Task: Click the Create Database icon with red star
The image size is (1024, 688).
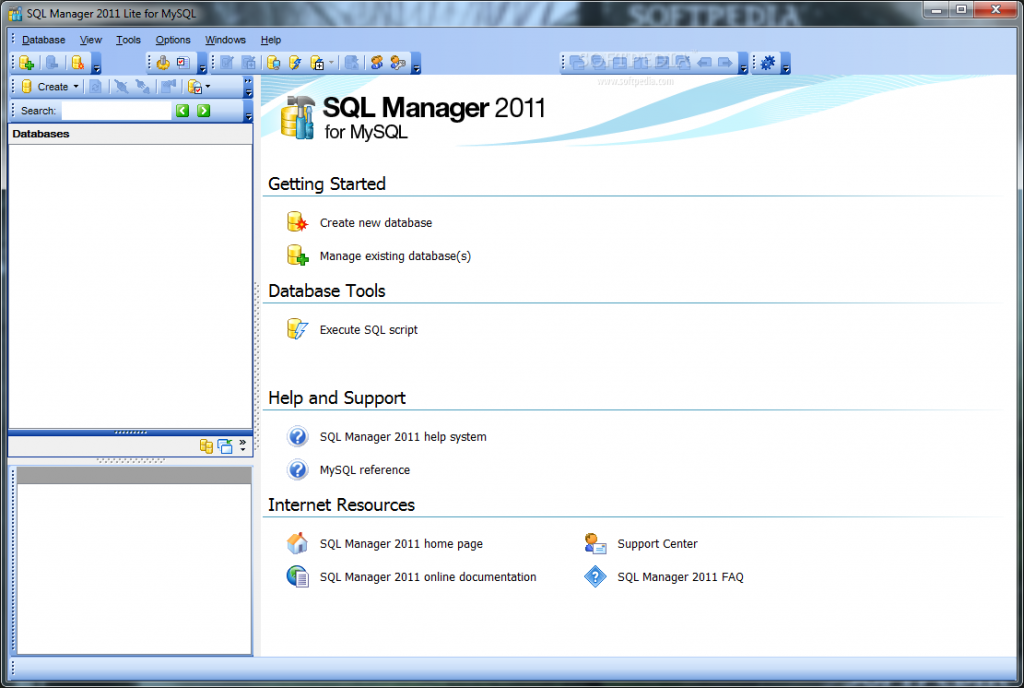Action: coord(78,63)
